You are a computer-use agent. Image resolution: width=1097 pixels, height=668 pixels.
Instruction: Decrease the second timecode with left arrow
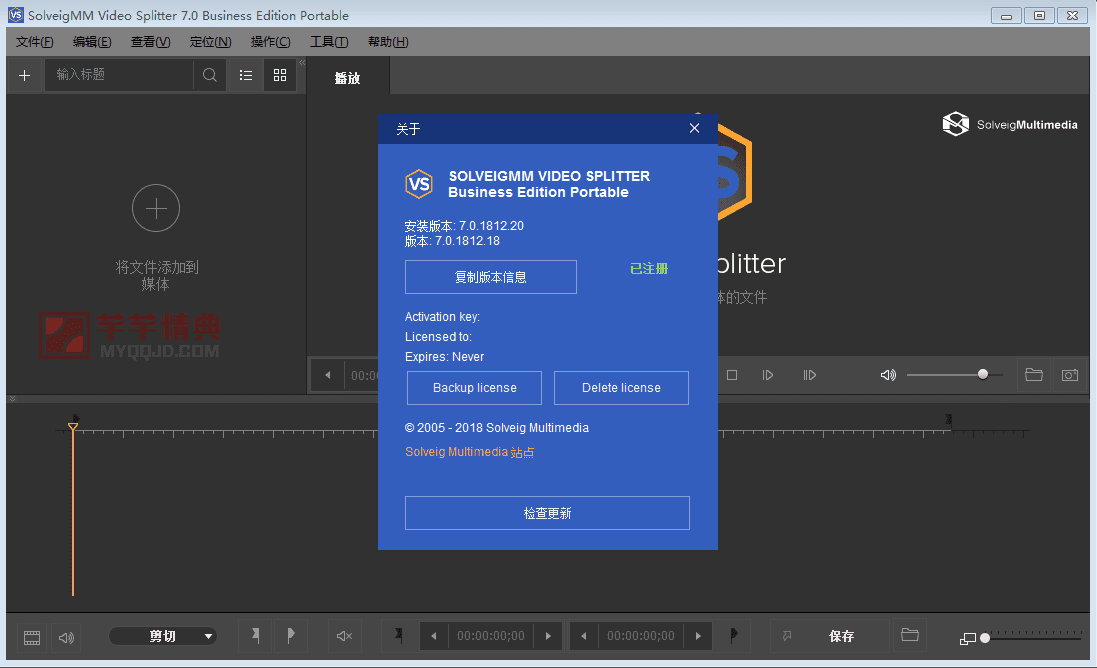coord(583,636)
